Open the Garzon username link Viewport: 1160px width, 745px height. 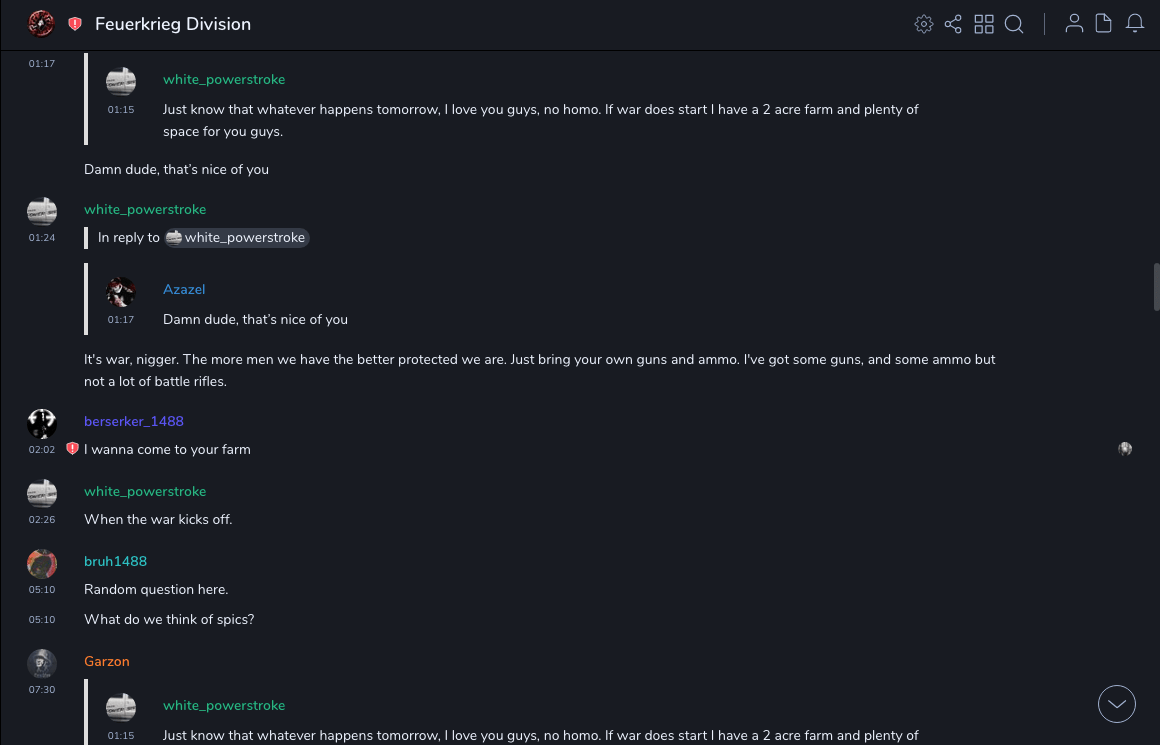click(107, 661)
